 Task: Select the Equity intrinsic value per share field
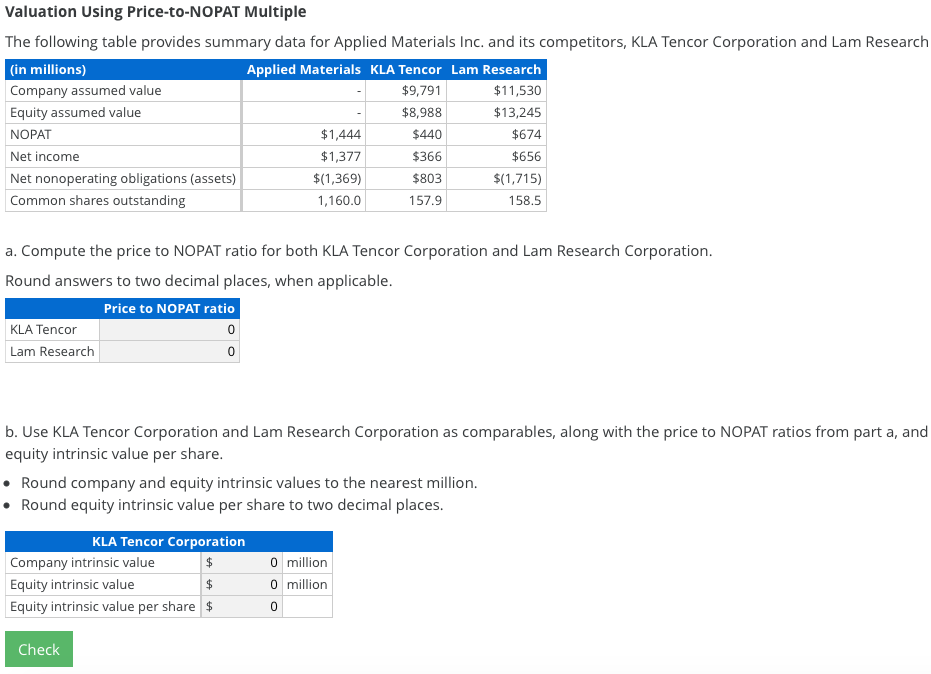[x=242, y=606]
